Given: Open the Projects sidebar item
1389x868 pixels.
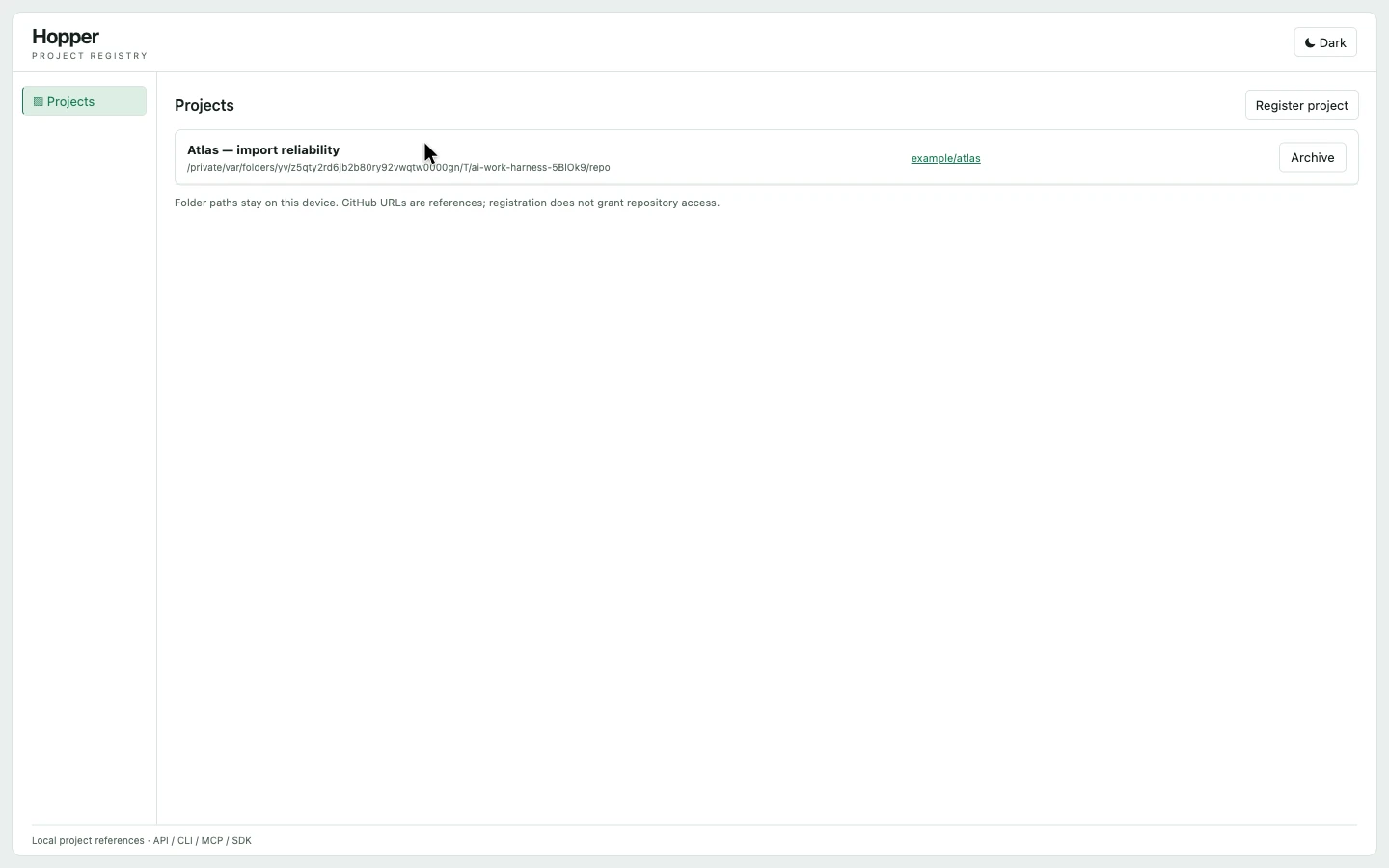Looking at the screenshot, I should coord(84,101).
